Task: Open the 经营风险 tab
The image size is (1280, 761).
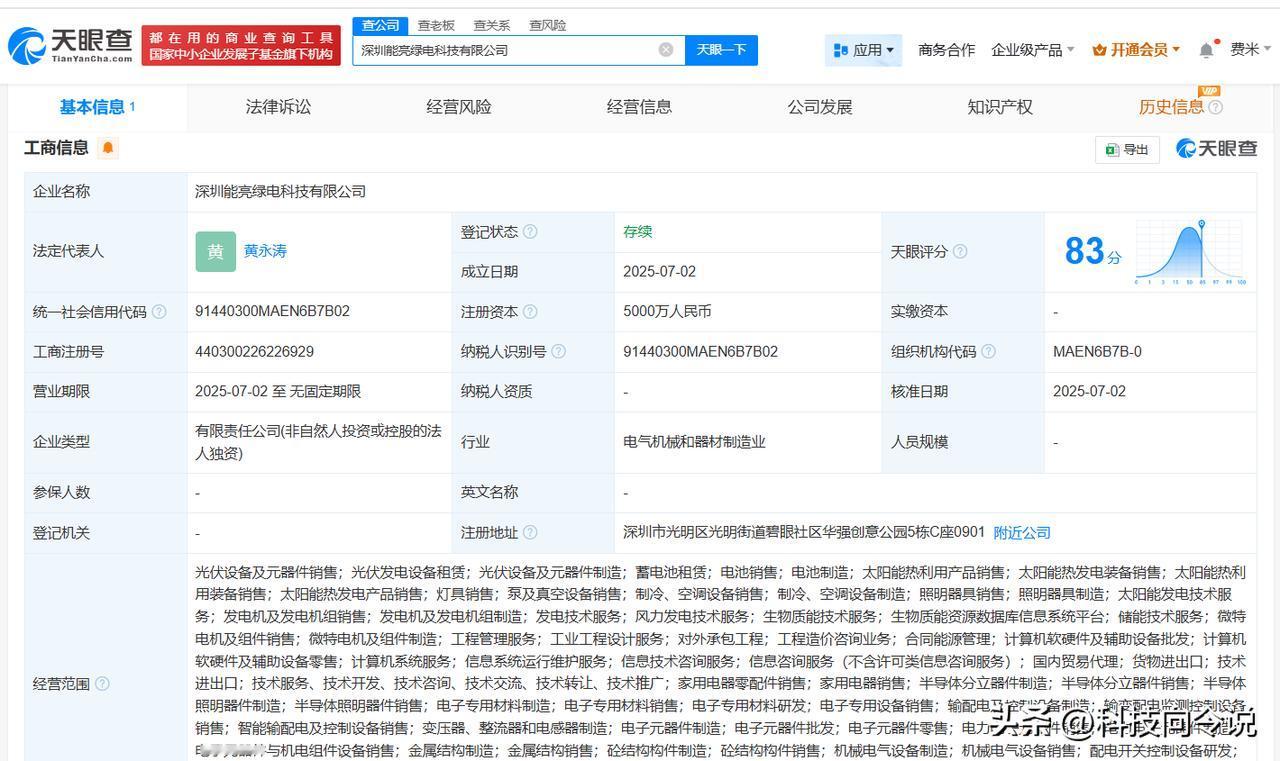Action: (x=459, y=107)
